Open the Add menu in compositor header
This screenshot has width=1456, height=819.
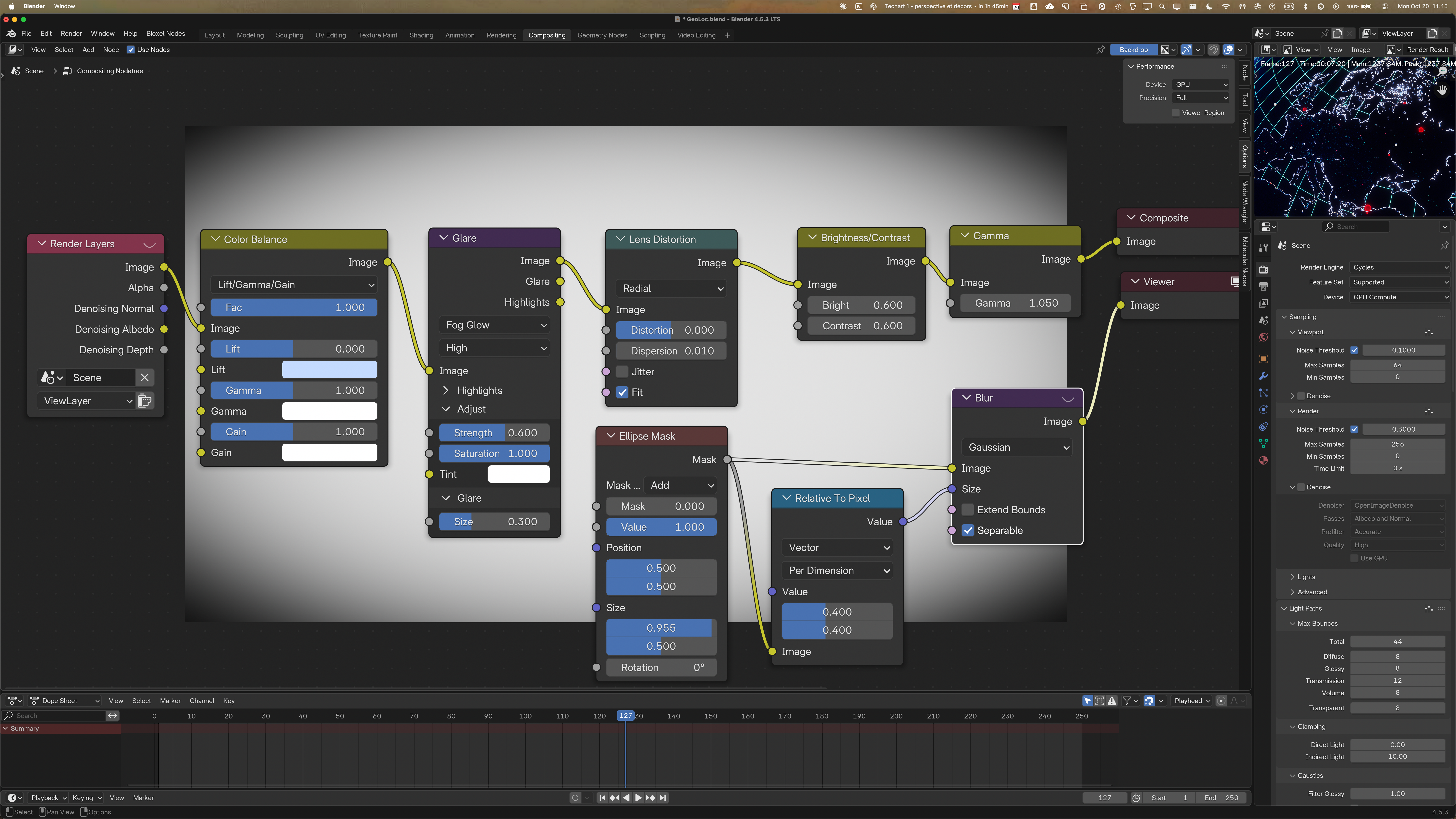tap(88, 50)
